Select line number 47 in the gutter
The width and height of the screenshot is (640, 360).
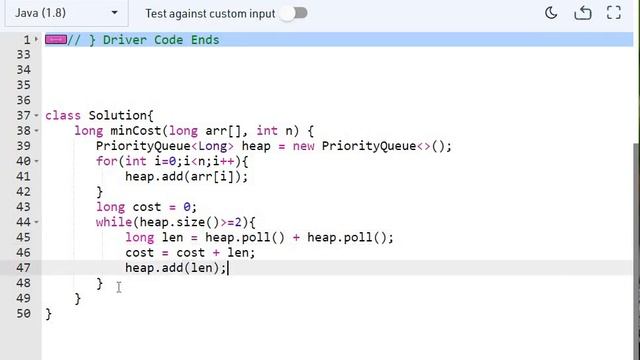(23, 268)
